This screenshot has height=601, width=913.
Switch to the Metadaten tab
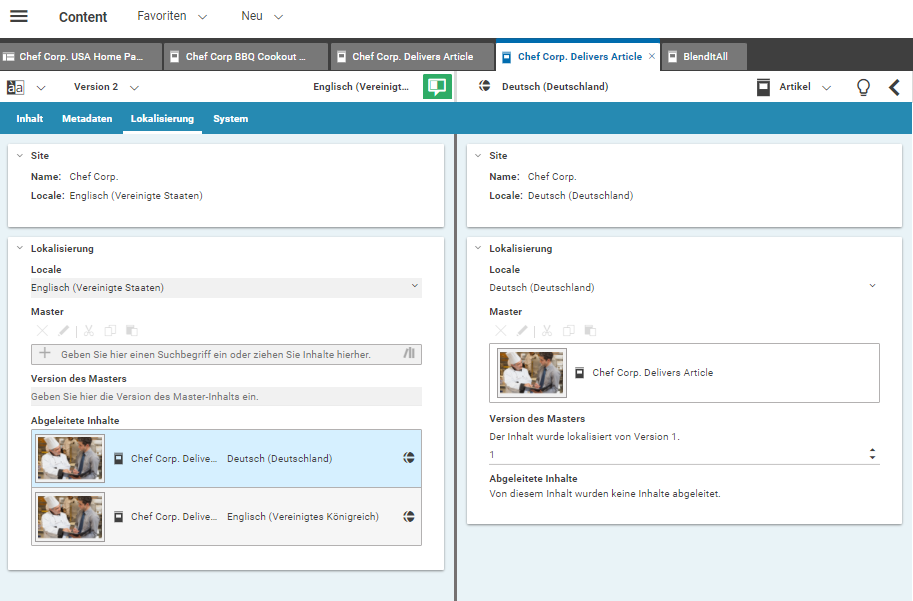tap(87, 119)
